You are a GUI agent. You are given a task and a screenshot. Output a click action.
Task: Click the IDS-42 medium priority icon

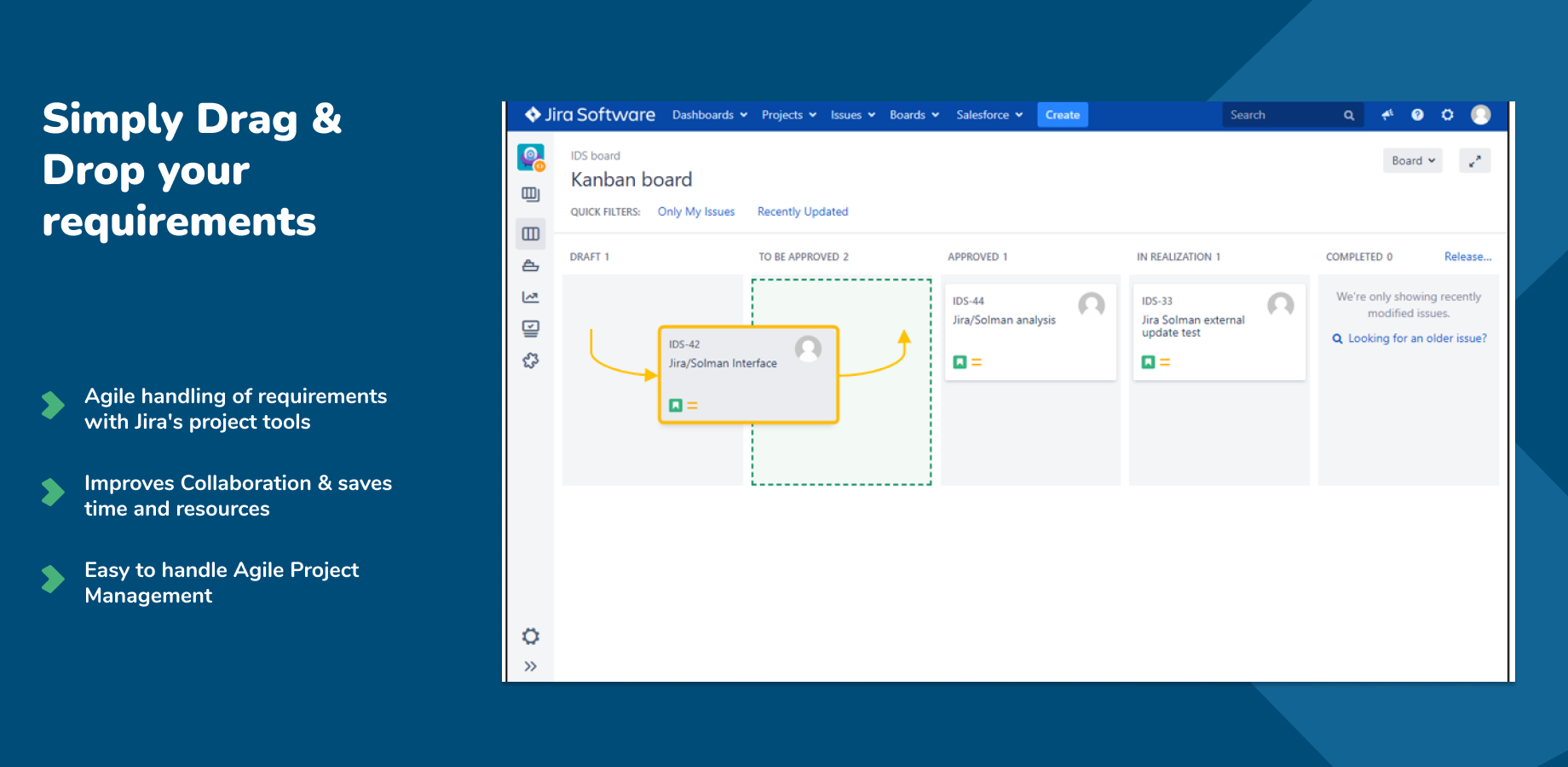[693, 406]
